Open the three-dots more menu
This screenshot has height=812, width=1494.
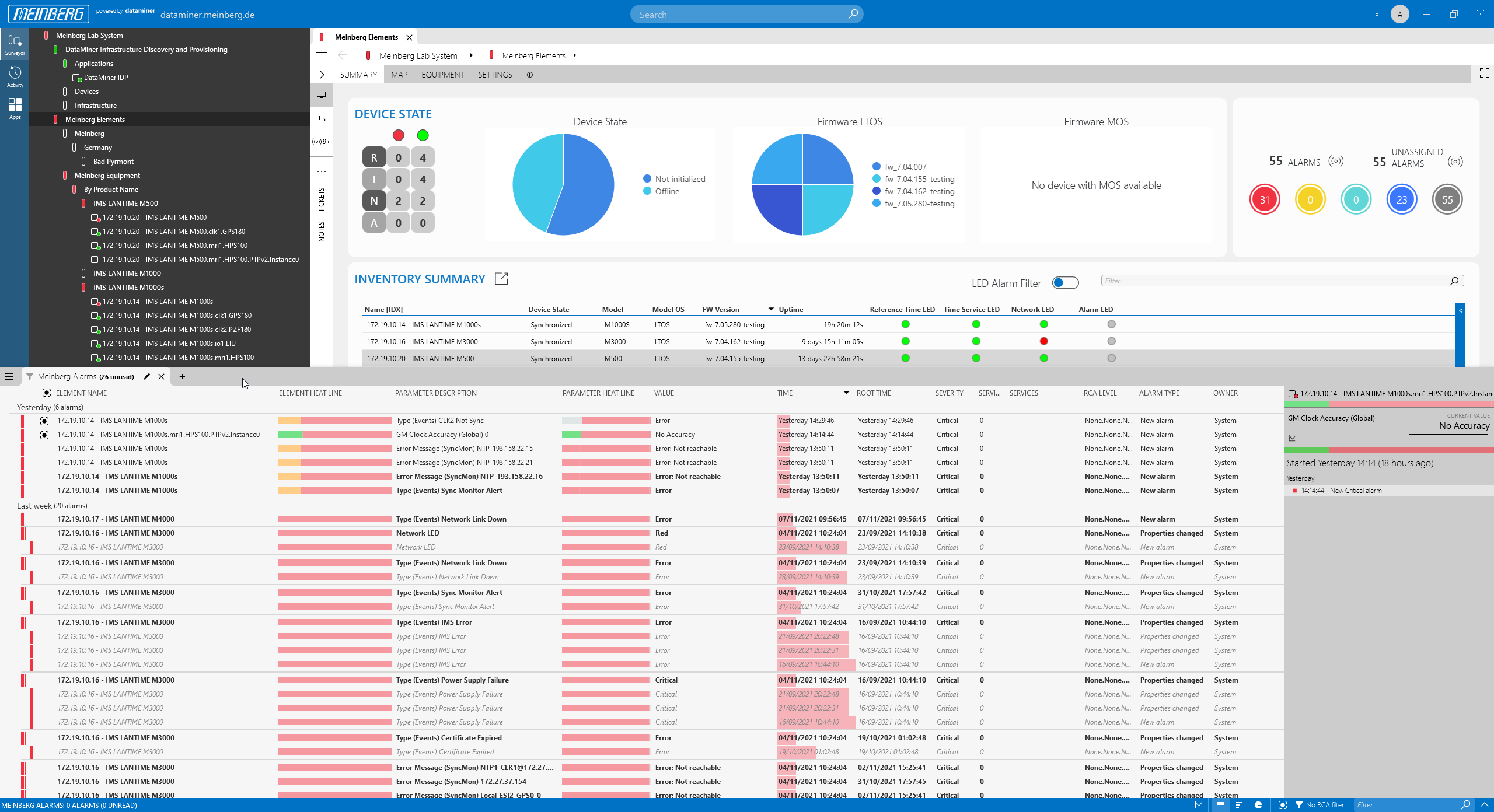[322, 171]
